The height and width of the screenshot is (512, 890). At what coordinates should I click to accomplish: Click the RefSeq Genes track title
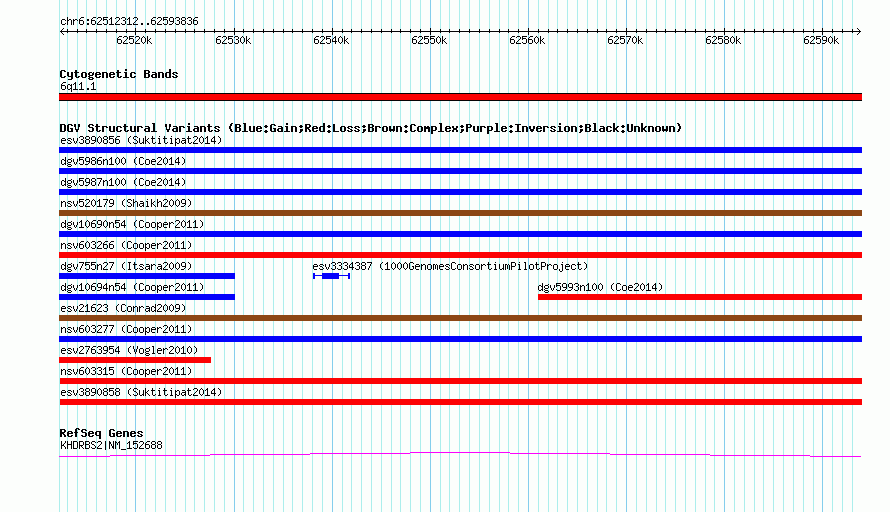(x=102, y=433)
